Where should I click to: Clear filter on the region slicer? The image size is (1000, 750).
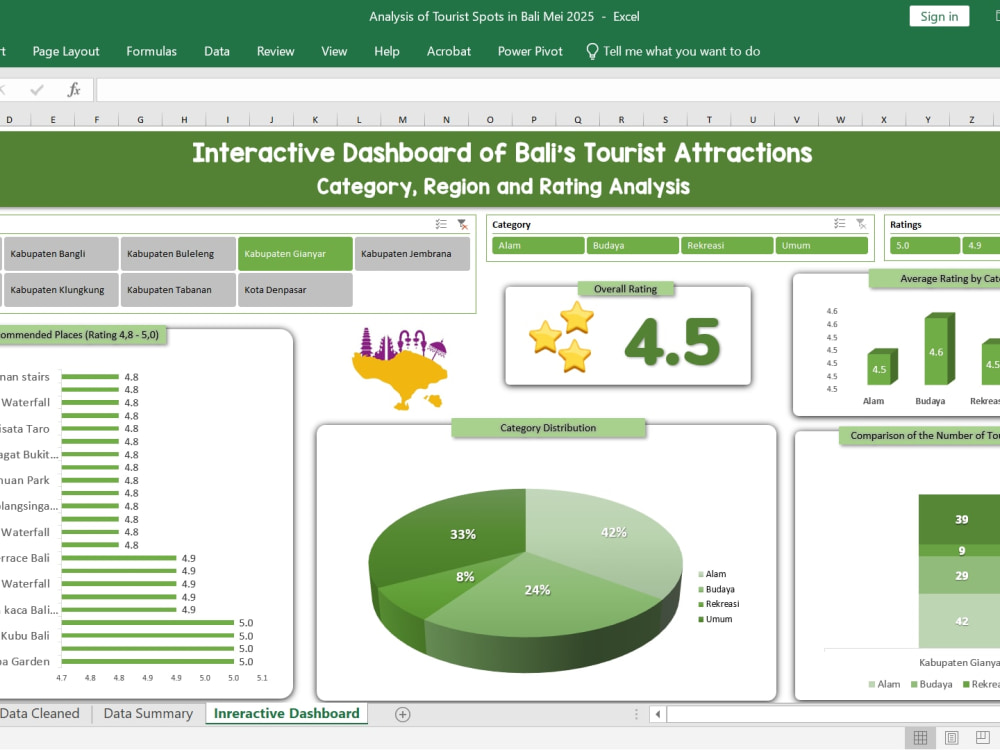463,224
